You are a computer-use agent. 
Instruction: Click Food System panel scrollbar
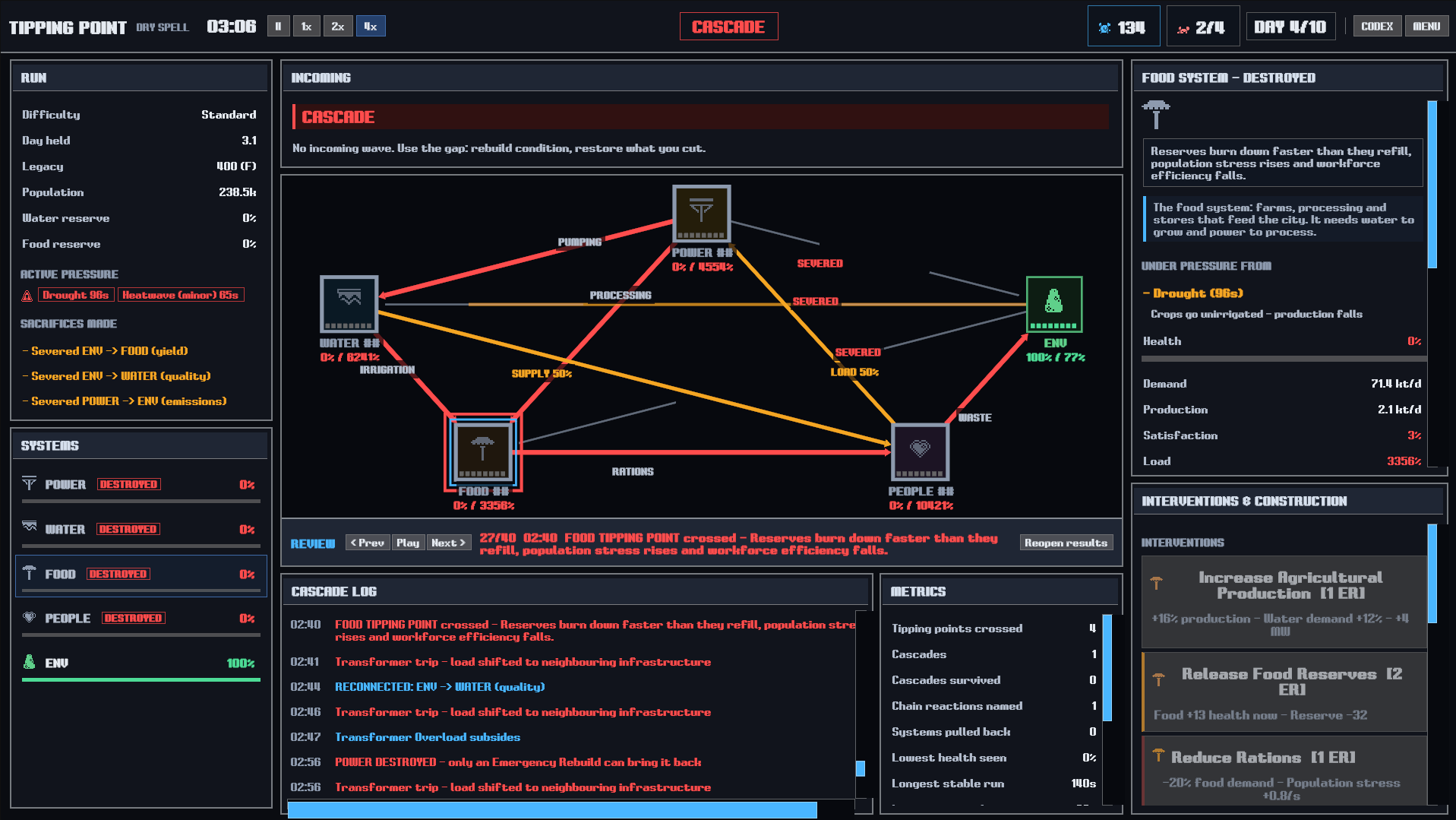pos(1432,185)
